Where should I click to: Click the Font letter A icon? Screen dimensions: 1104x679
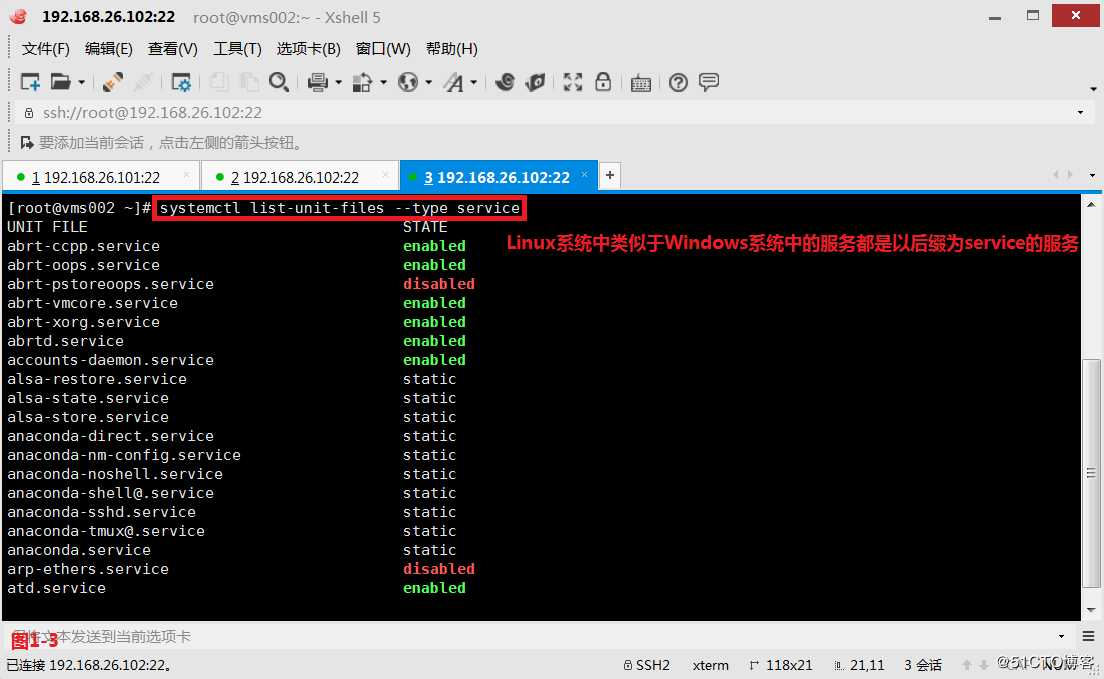click(x=454, y=82)
